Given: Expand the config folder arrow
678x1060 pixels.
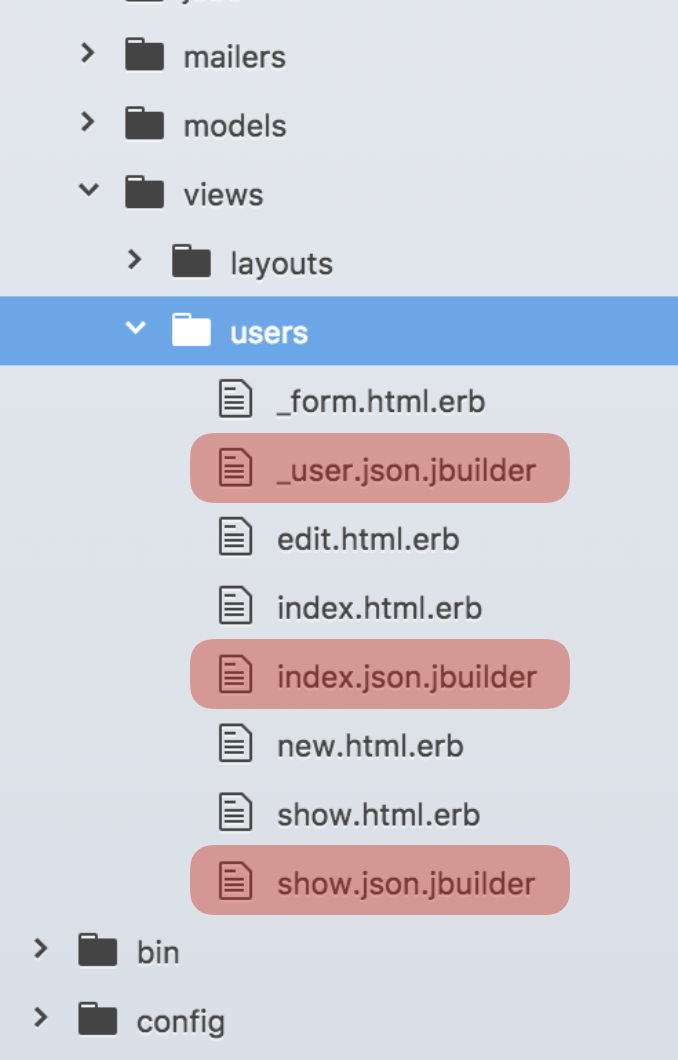Looking at the screenshot, I should point(41,1018).
